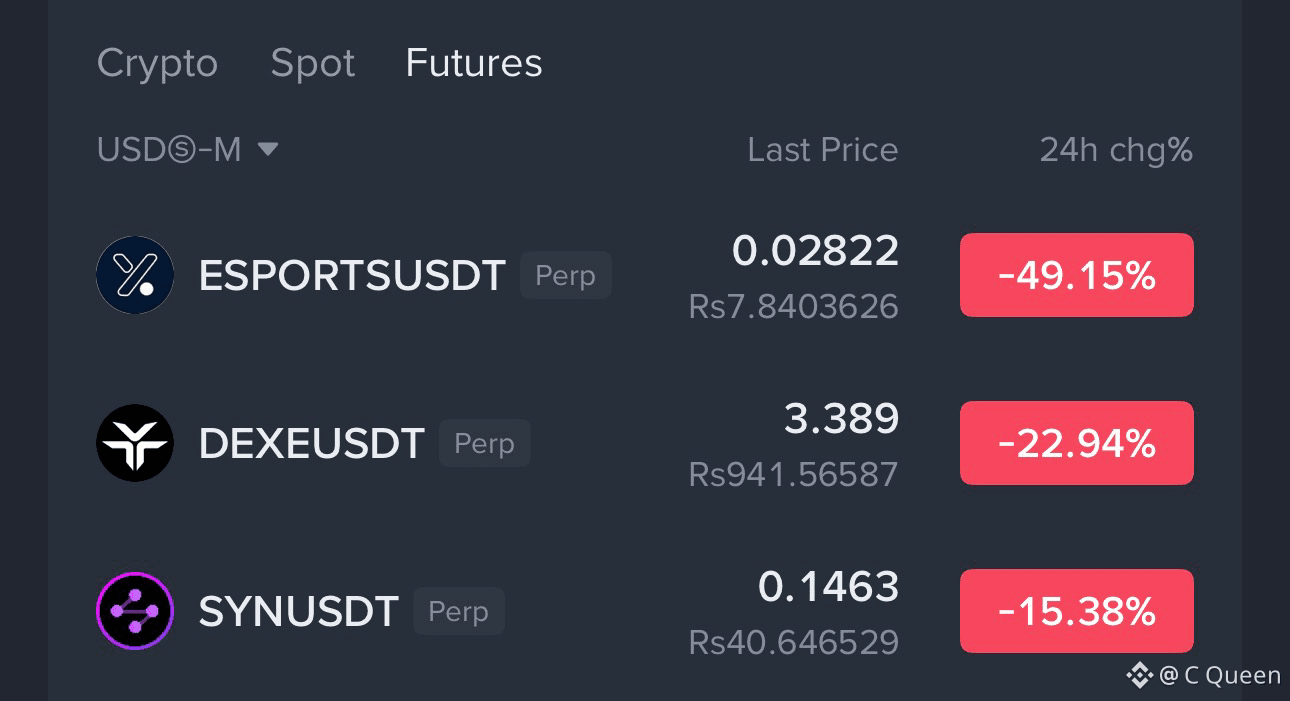Open the ESPORTSUSDT pair name

coord(352,276)
